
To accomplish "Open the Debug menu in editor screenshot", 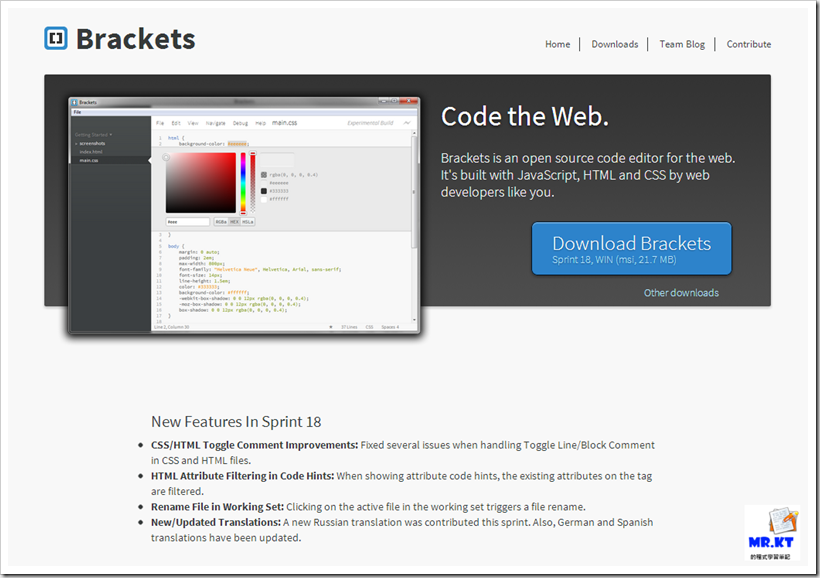I will point(240,123).
